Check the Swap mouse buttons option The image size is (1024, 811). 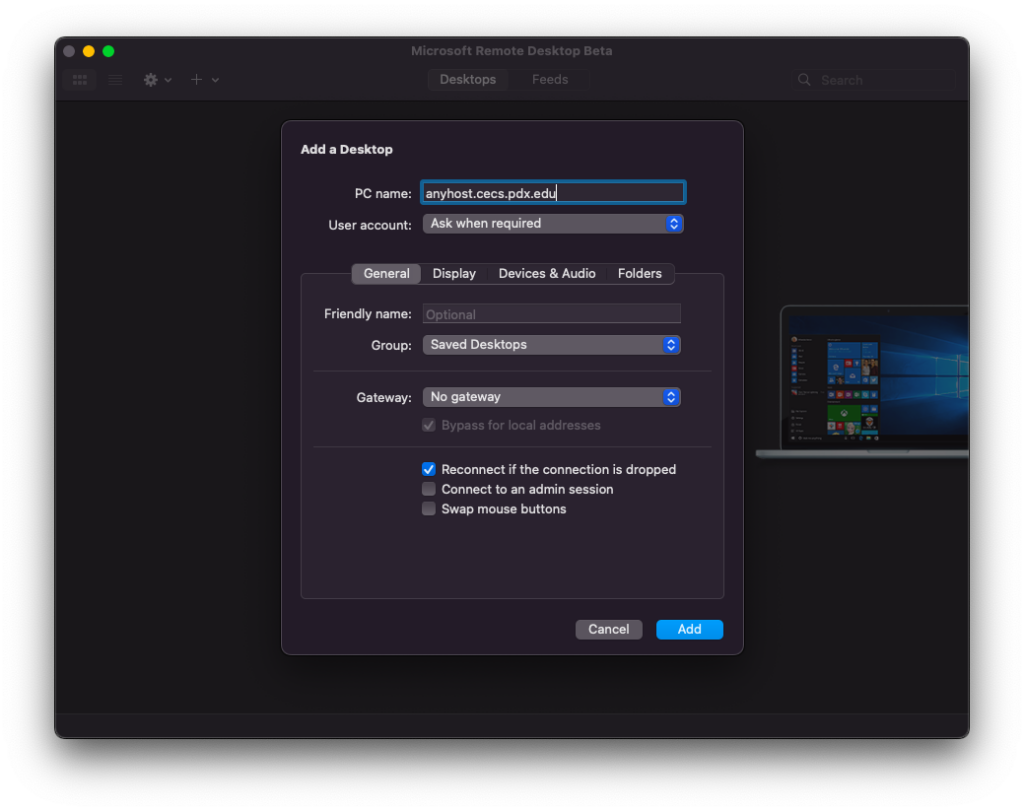[428, 508]
